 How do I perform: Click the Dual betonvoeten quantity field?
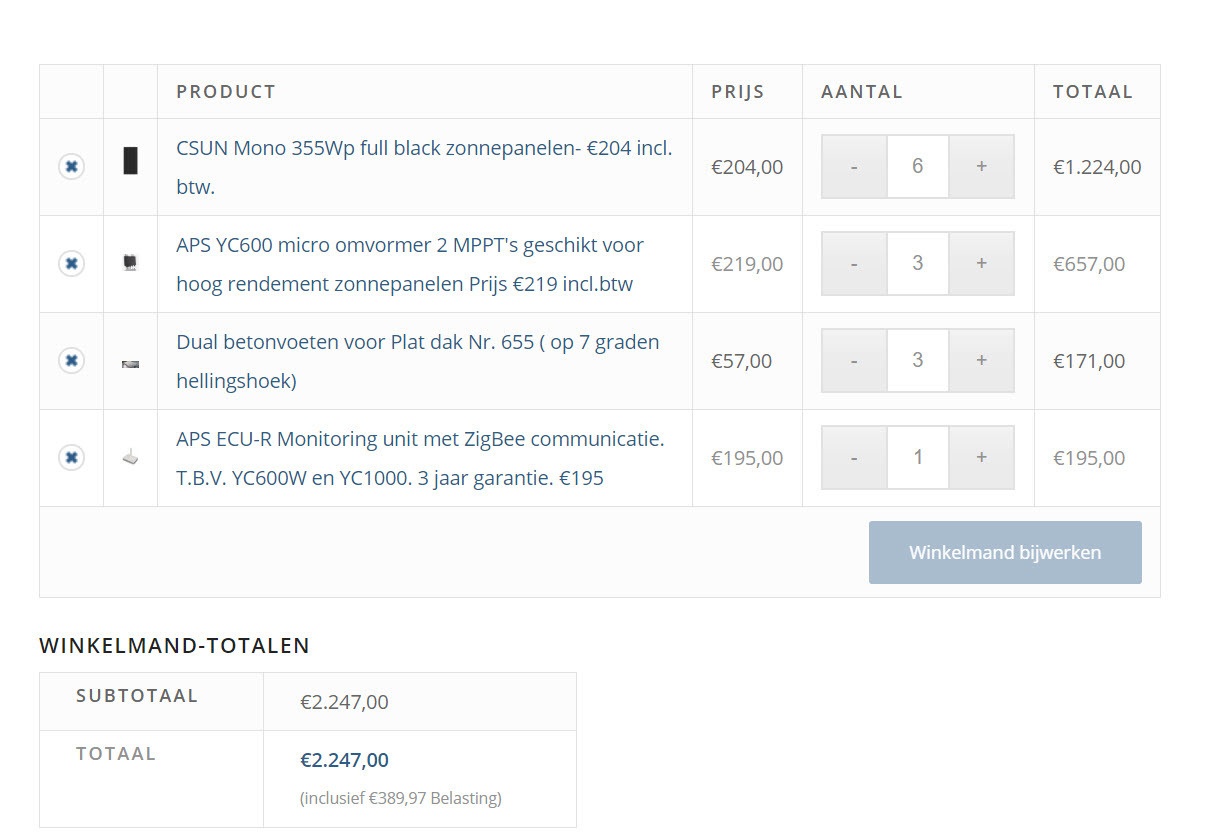tap(917, 360)
